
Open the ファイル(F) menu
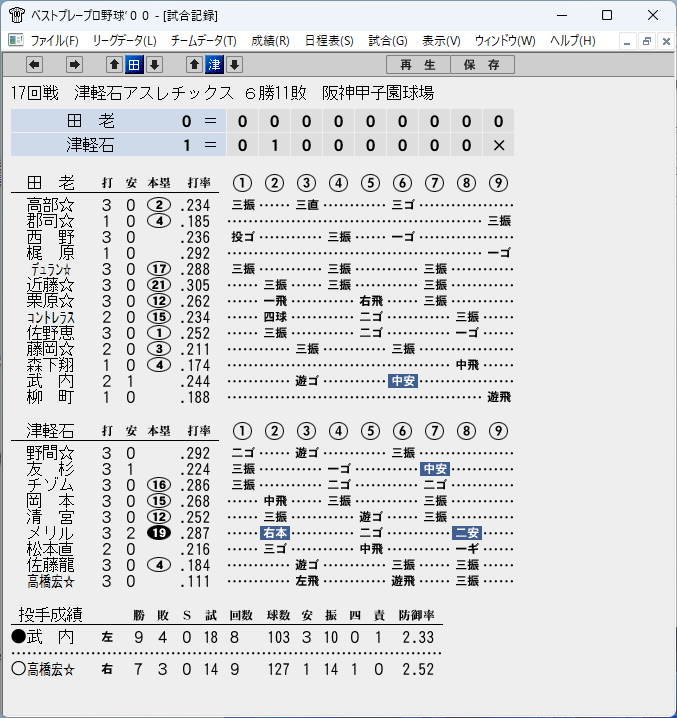pos(55,41)
